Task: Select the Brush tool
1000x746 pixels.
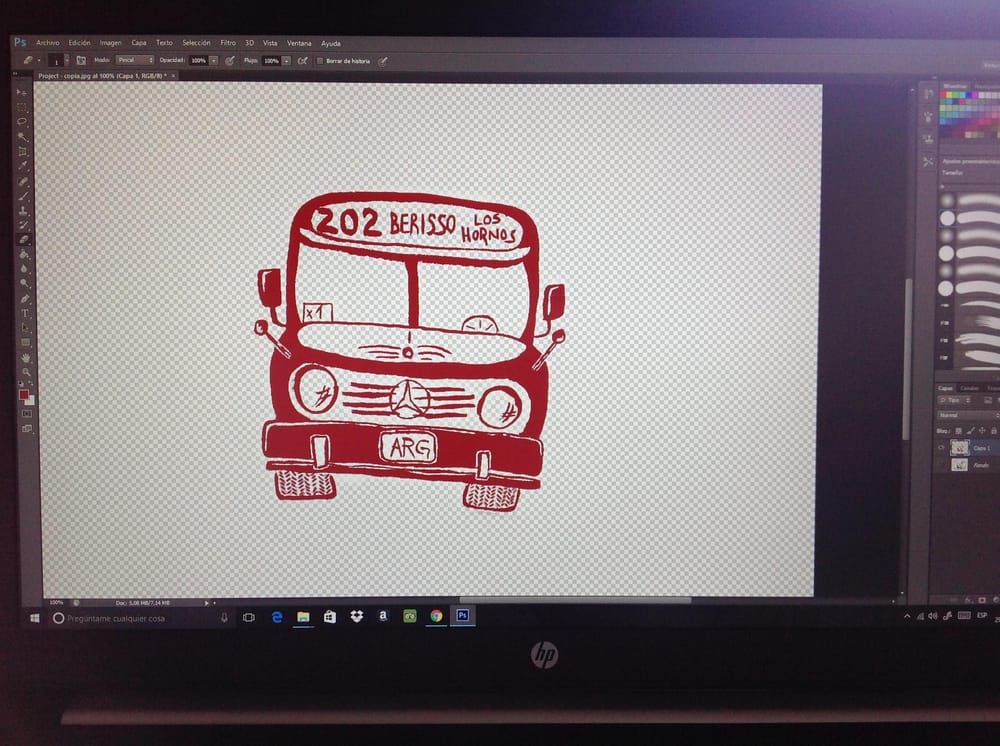Action: click(x=24, y=196)
